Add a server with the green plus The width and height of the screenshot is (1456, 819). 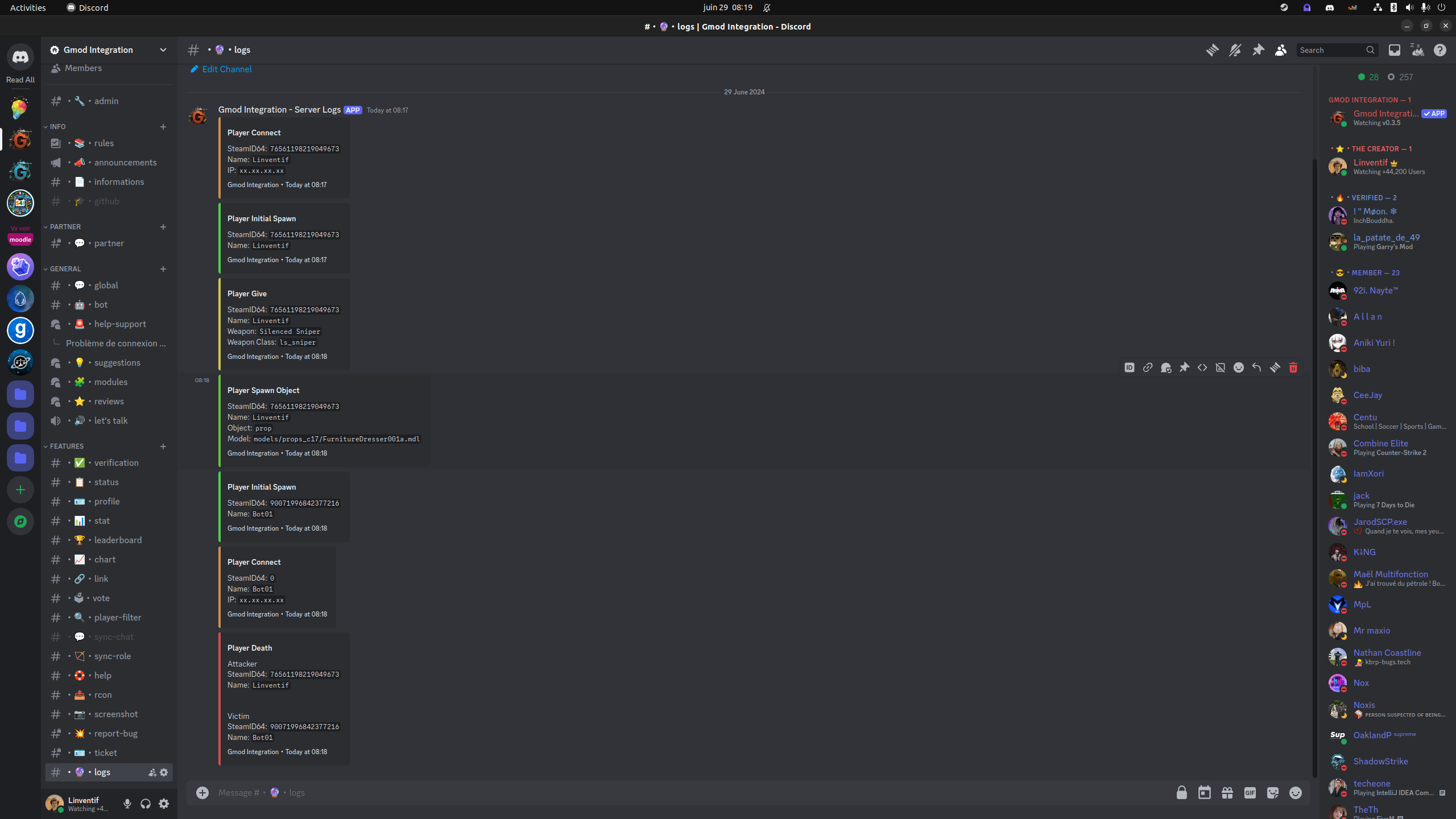(20, 490)
